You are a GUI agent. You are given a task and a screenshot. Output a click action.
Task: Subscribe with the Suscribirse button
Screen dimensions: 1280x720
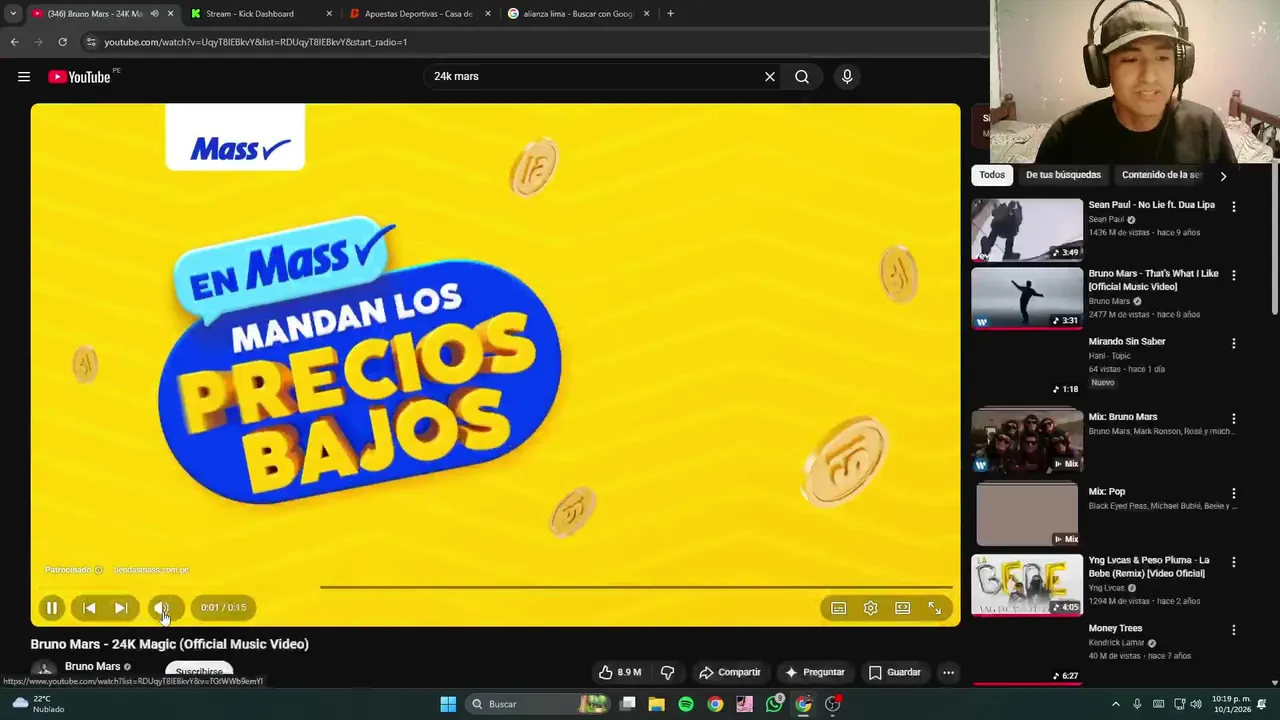[x=199, y=672]
